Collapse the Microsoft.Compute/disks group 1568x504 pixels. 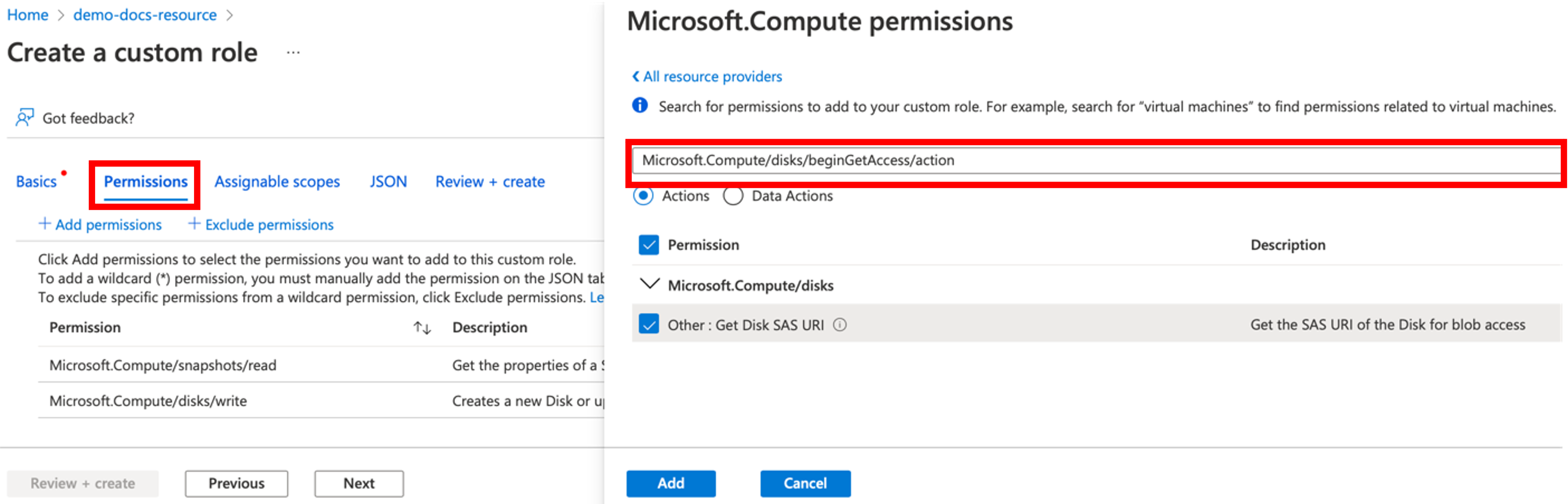(x=650, y=284)
